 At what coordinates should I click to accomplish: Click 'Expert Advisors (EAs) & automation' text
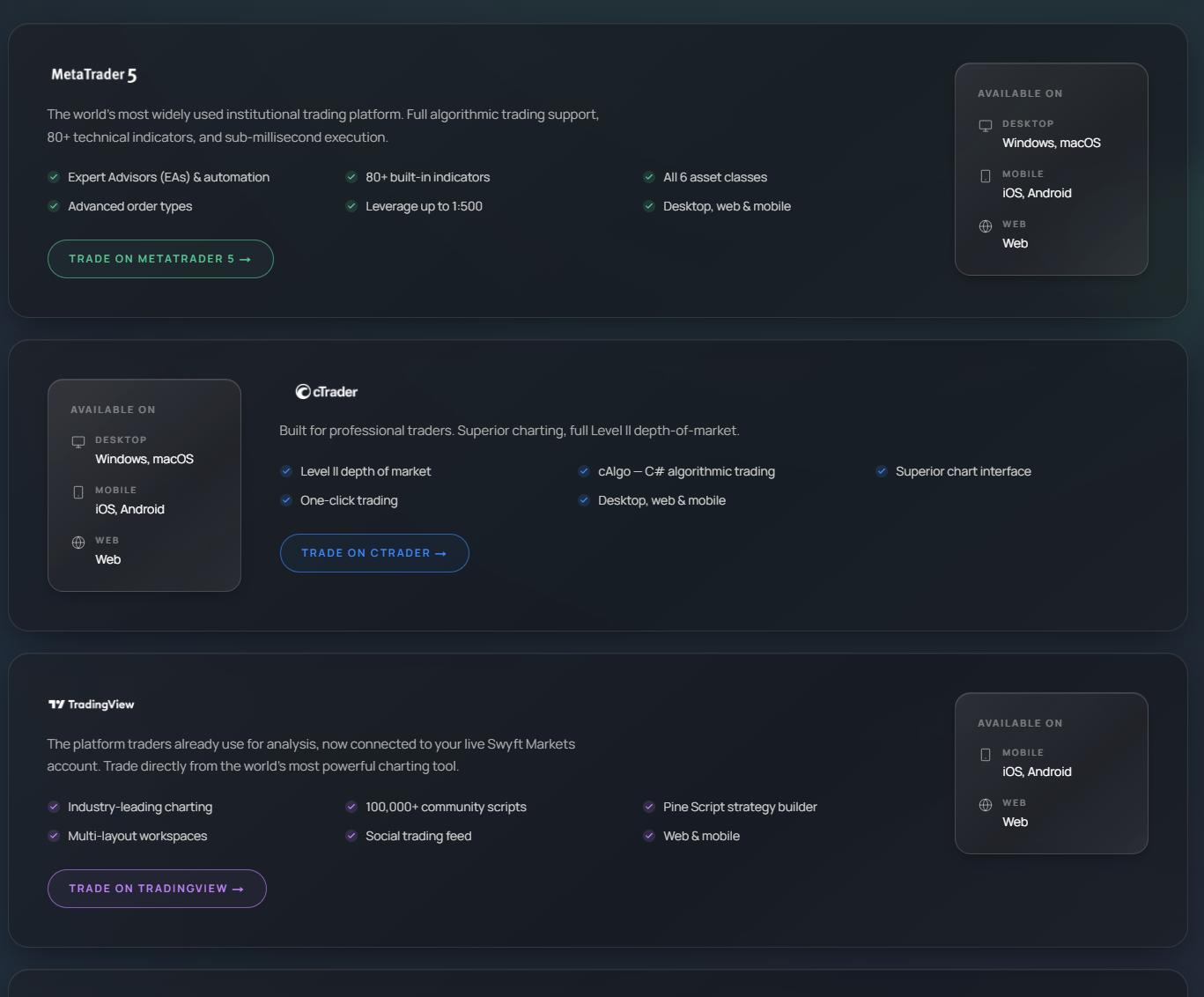point(169,177)
